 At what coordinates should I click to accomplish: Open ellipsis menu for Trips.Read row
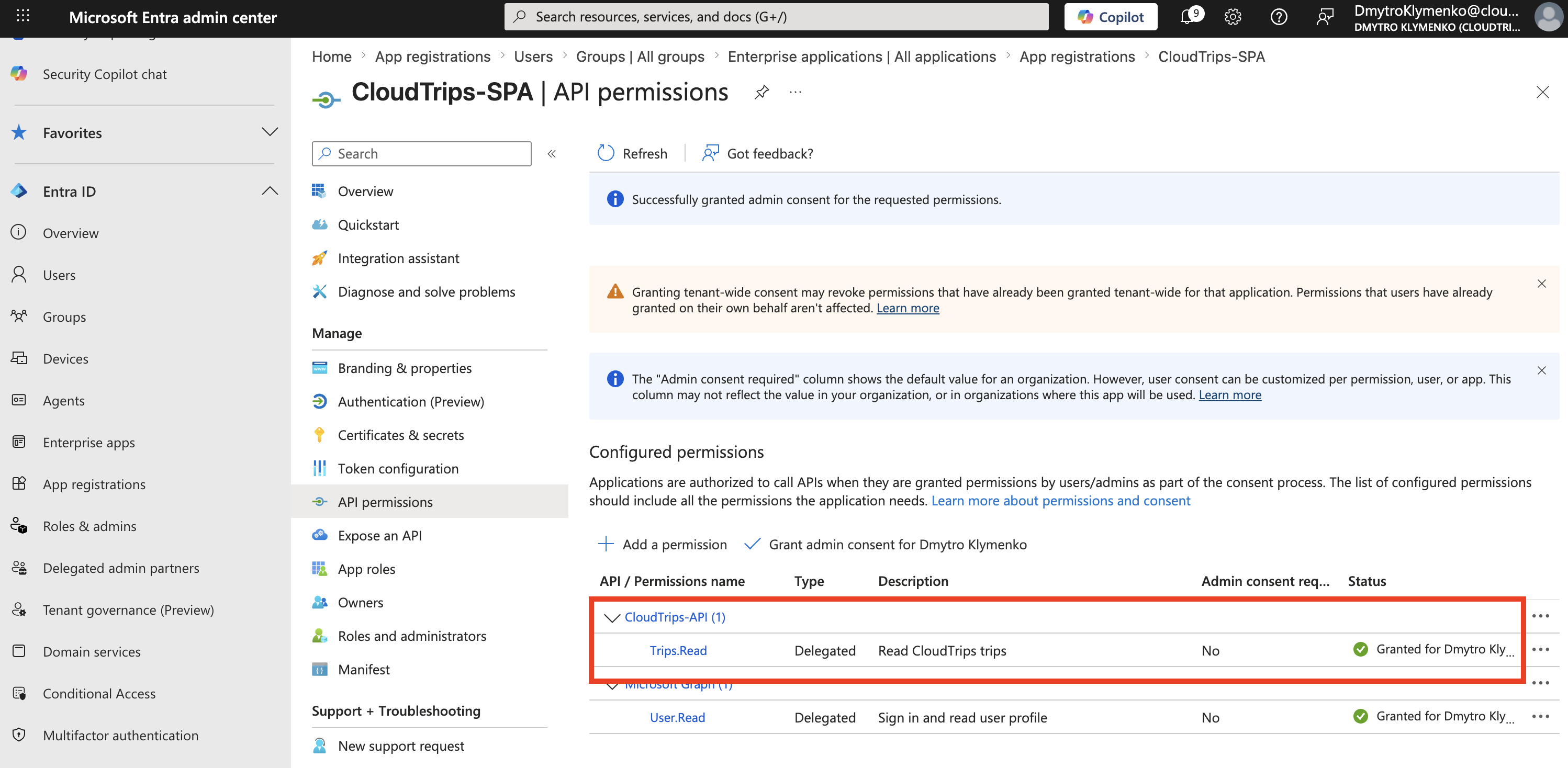(x=1541, y=650)
